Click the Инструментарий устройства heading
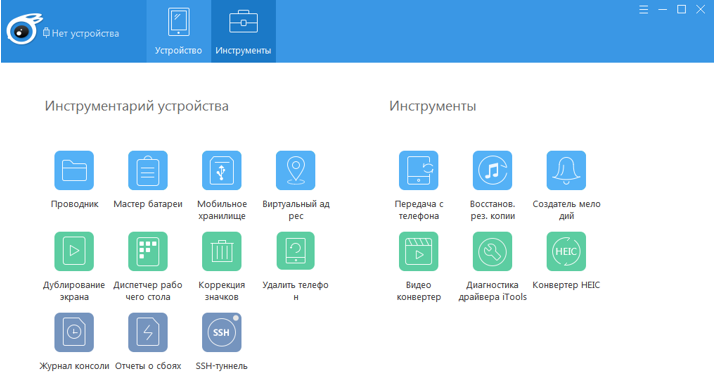Viewport: 715px width, 383px height. click(x=137, y=106)
